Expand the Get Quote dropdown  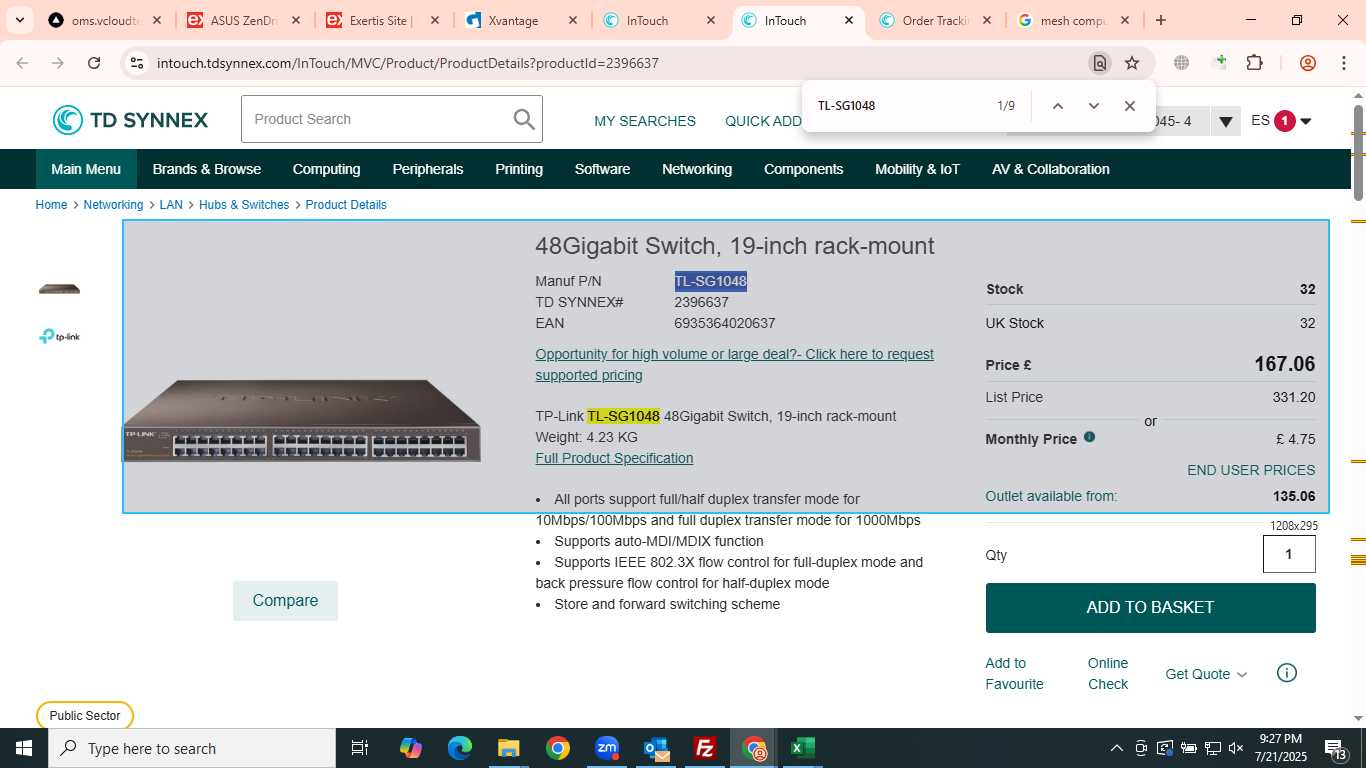coord(1207,674)
